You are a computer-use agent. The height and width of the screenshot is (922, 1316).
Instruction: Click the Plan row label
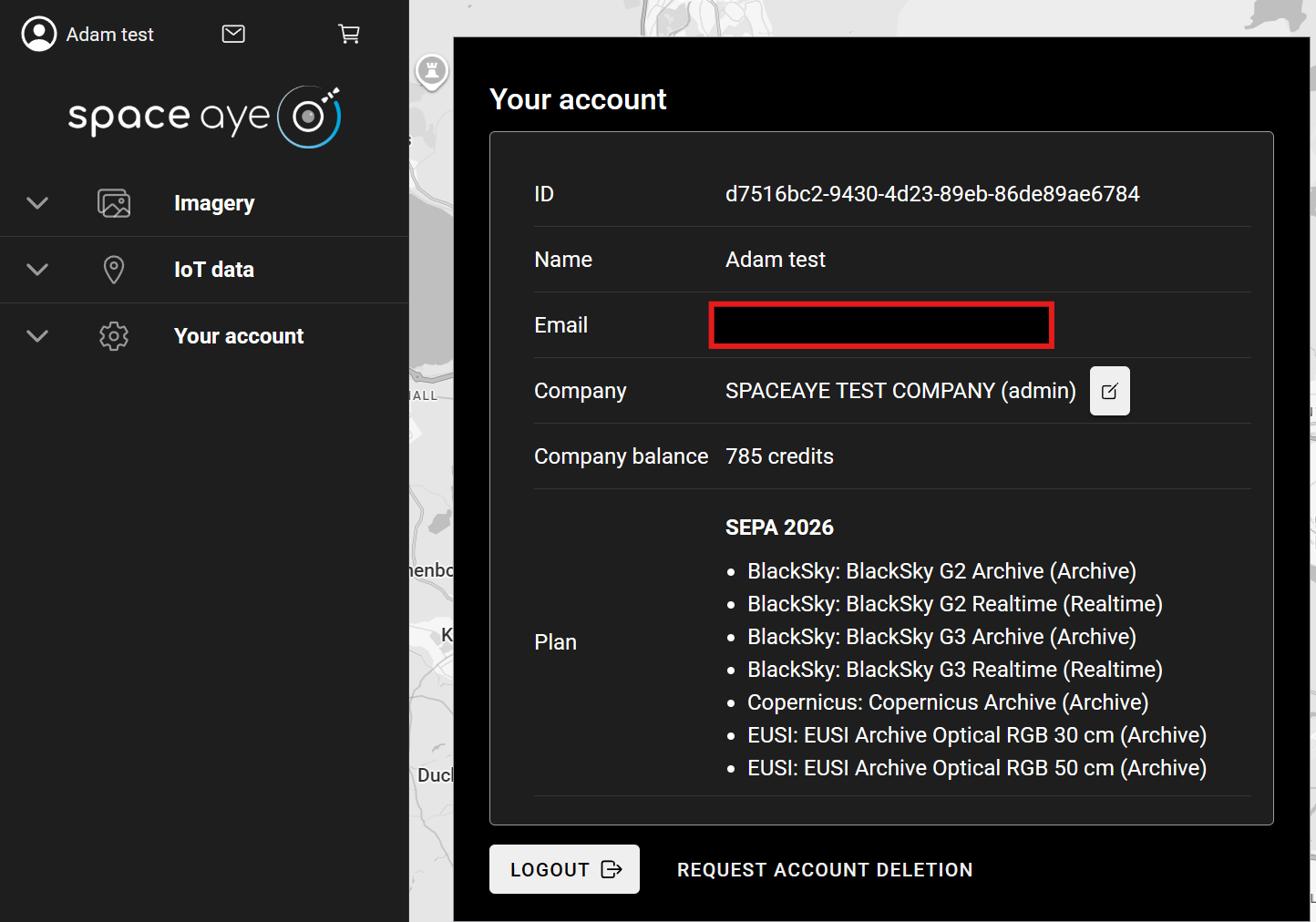(555, 642)
